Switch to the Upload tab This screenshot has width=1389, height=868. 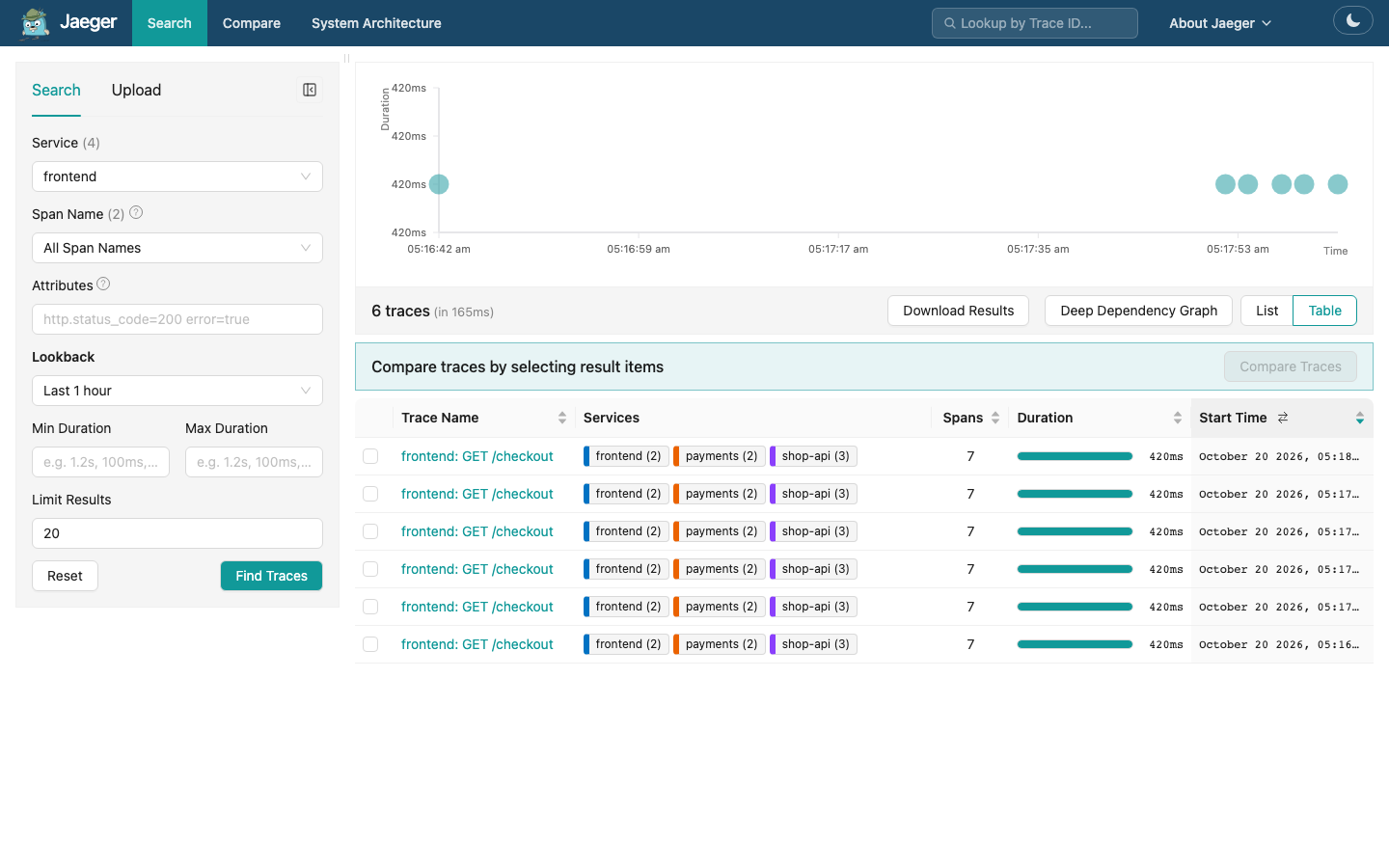(136, 90)
